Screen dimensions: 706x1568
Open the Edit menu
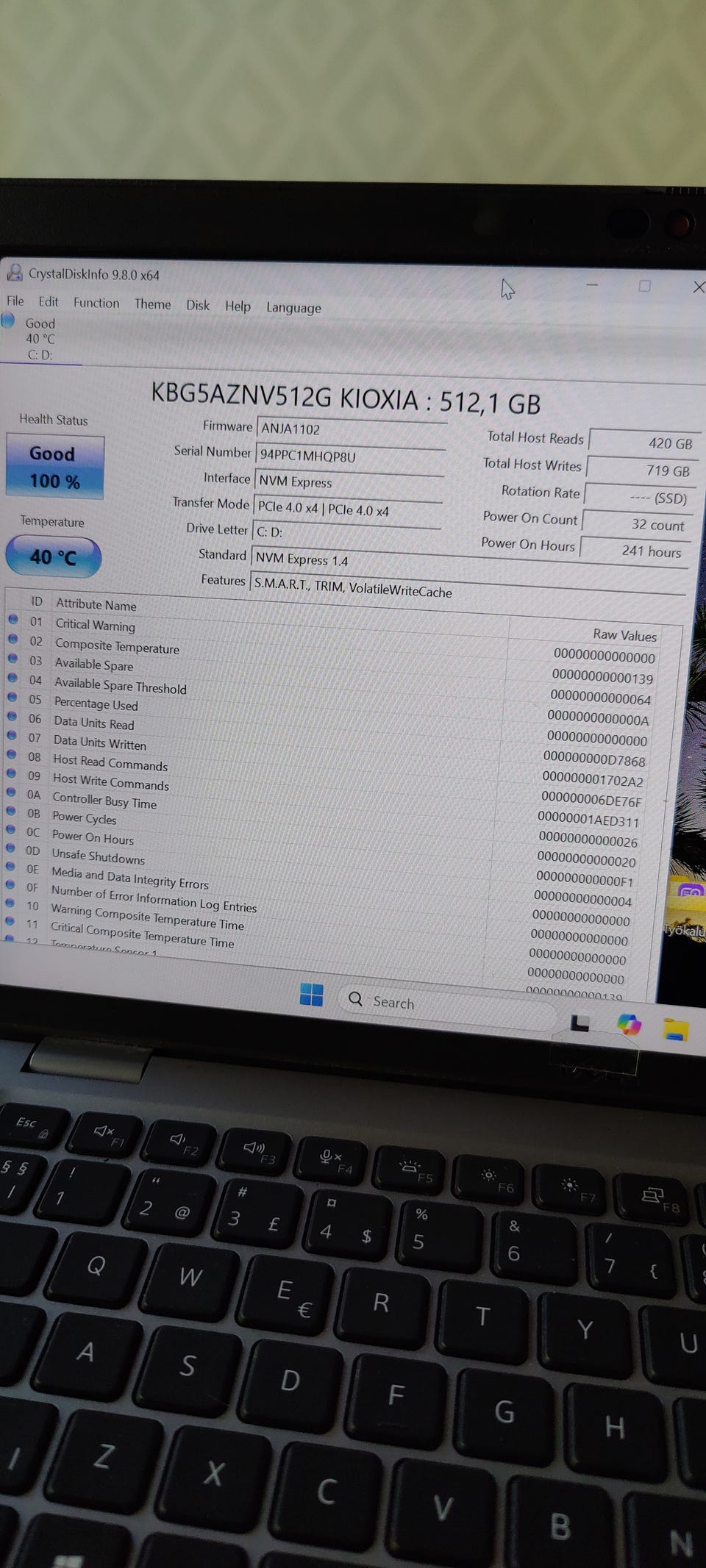click(49, 301)
